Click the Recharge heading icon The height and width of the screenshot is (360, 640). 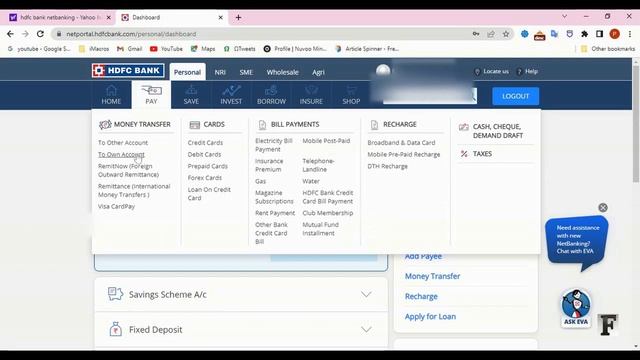pyautogui.click(x=374, y=125)
